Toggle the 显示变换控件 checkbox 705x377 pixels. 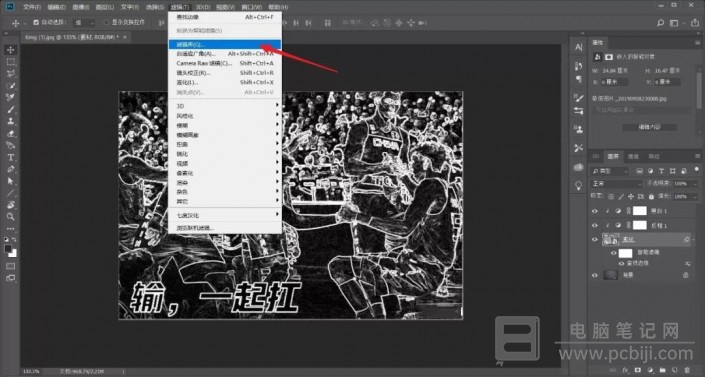[x=106, y=22]
